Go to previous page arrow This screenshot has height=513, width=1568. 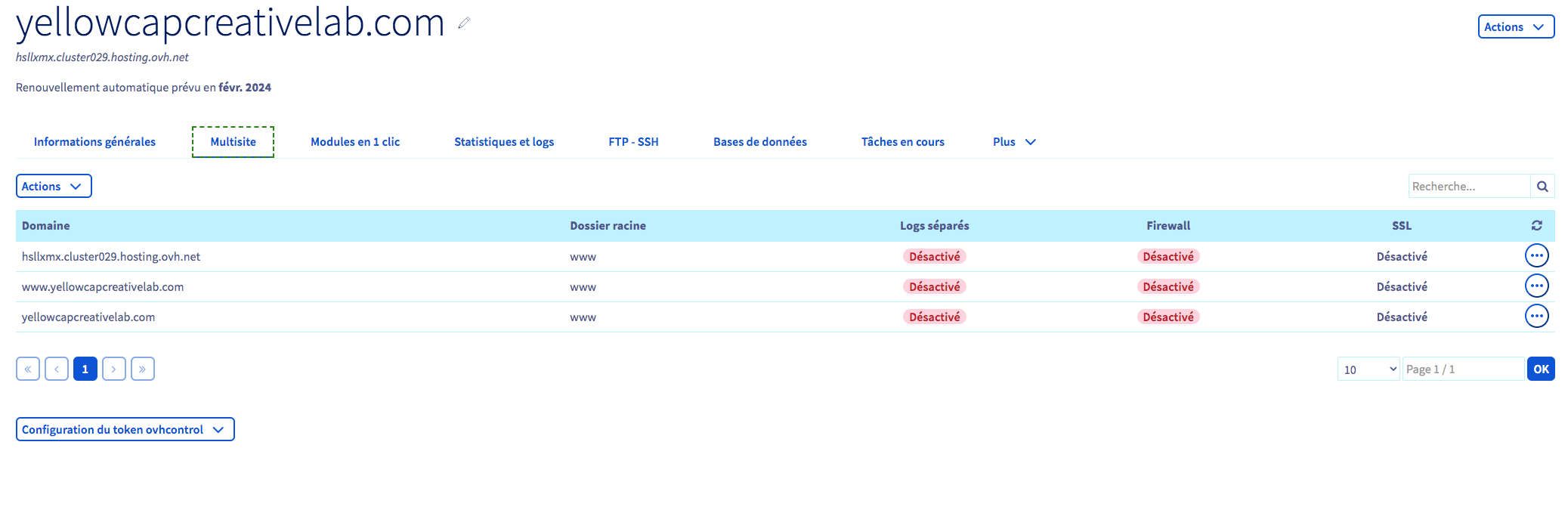[57, 369]
